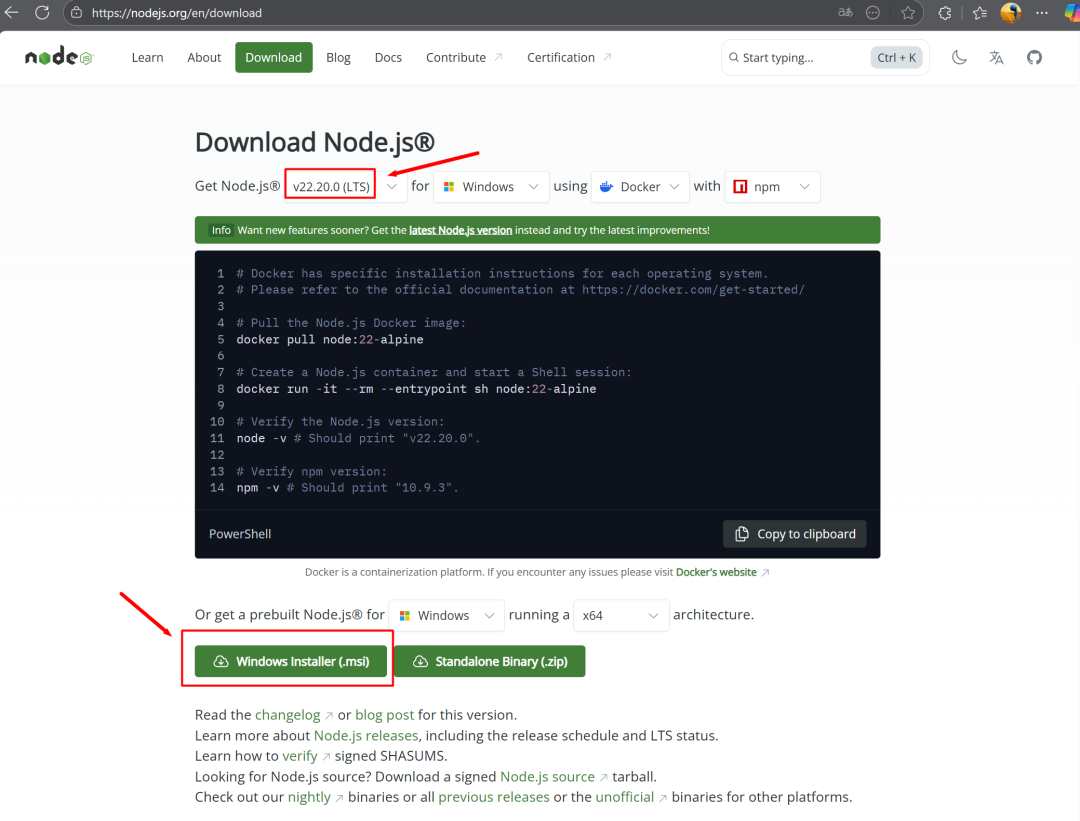Image resolution: width=1080 pixels, height=821 pixels.
Task: Open the unofficial binaries link
Action: 625,797
